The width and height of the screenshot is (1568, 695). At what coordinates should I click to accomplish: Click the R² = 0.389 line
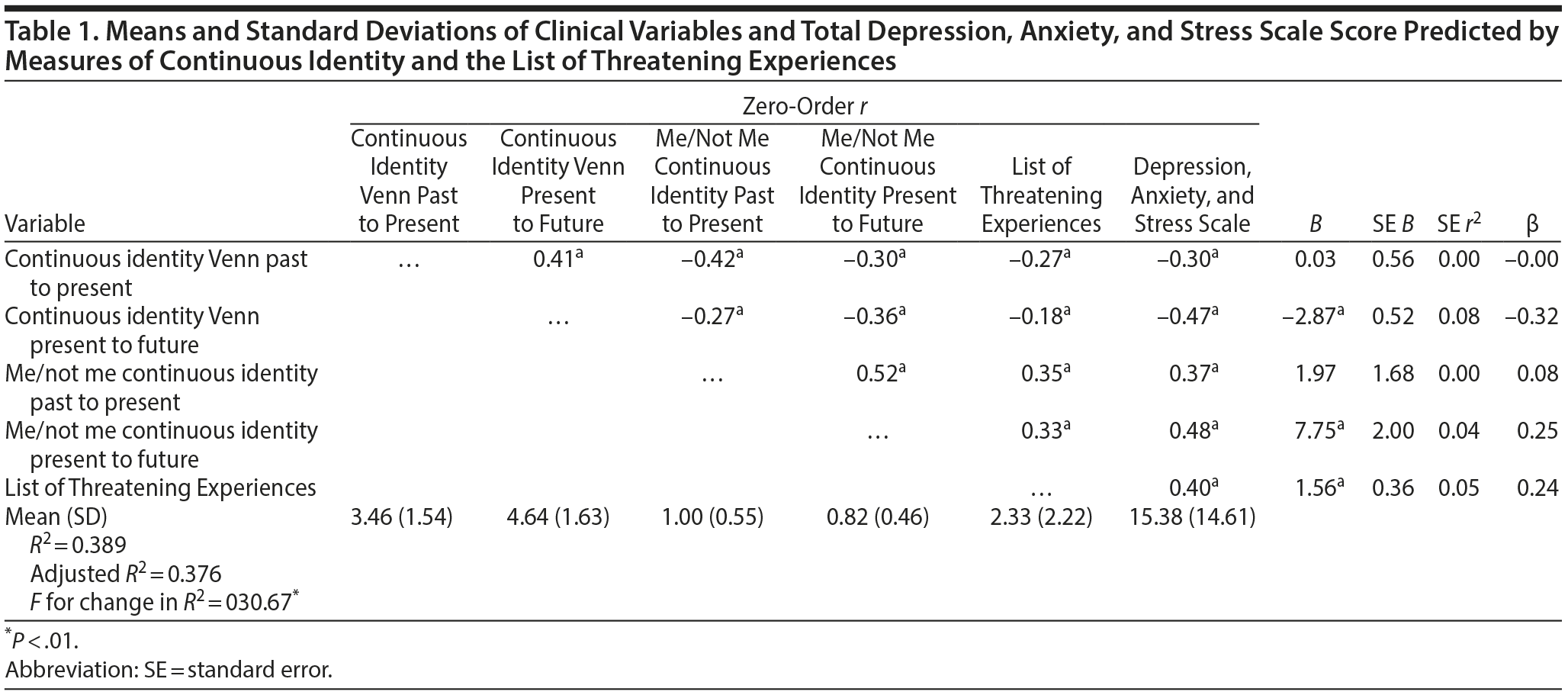pyautogui.click(x=78, y=545)
